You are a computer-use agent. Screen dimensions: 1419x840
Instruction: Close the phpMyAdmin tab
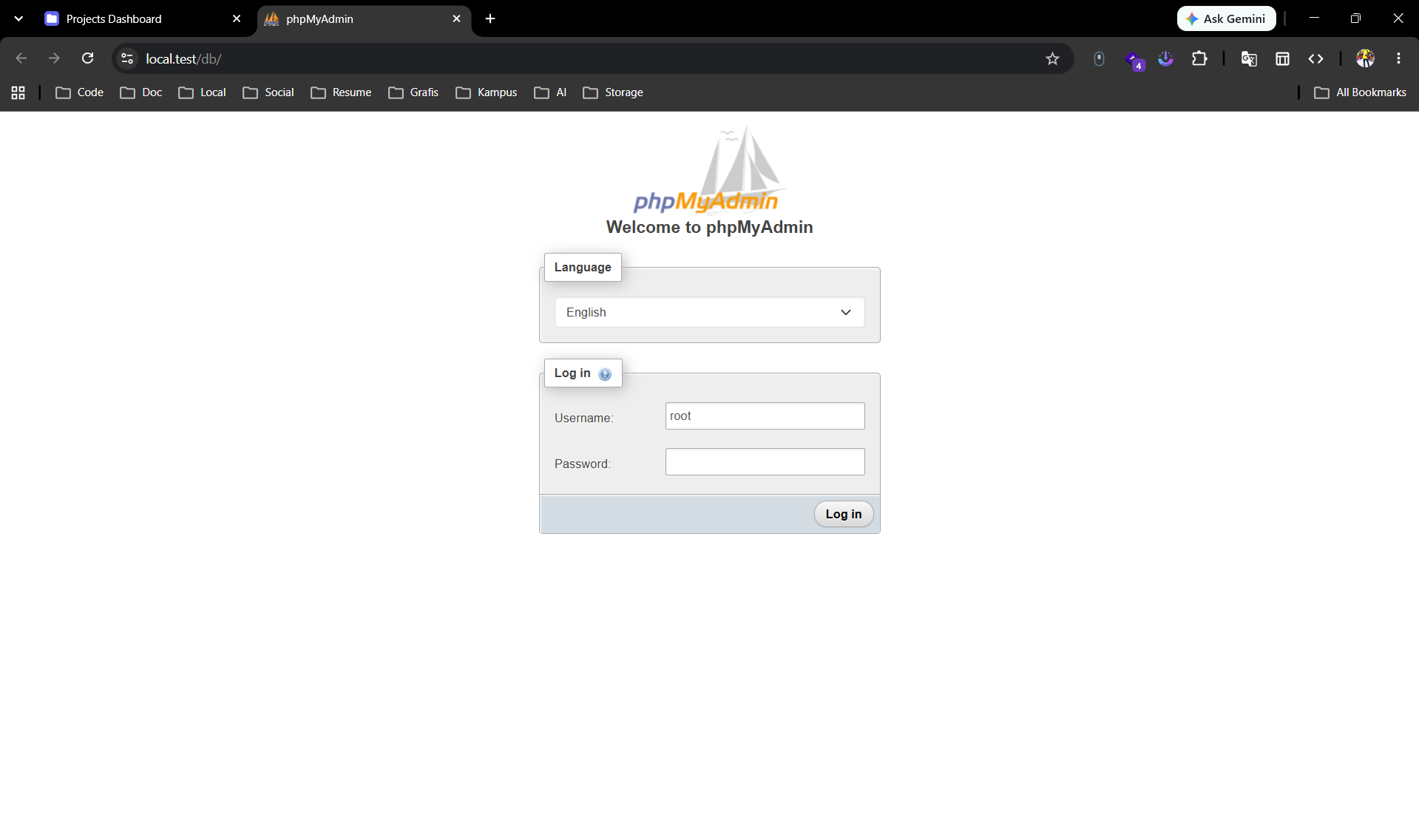(456, 18)
